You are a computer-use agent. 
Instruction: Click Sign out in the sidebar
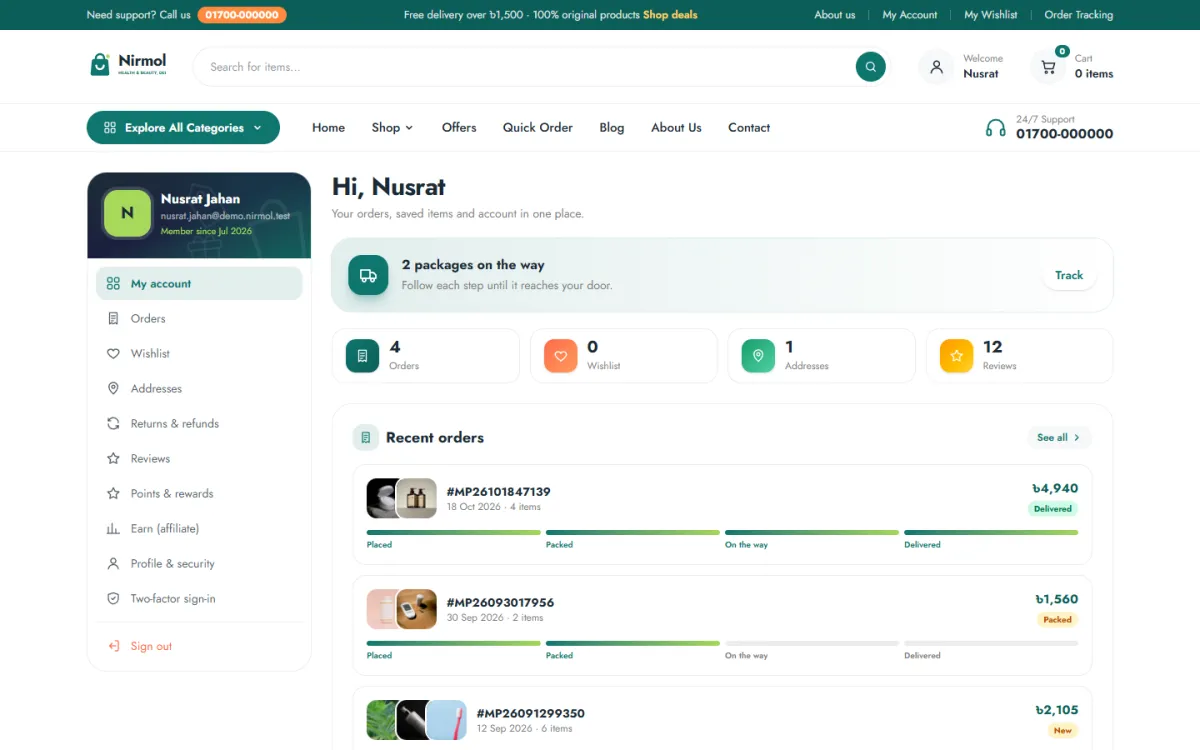pyautogui.click(x=199, y=646)
